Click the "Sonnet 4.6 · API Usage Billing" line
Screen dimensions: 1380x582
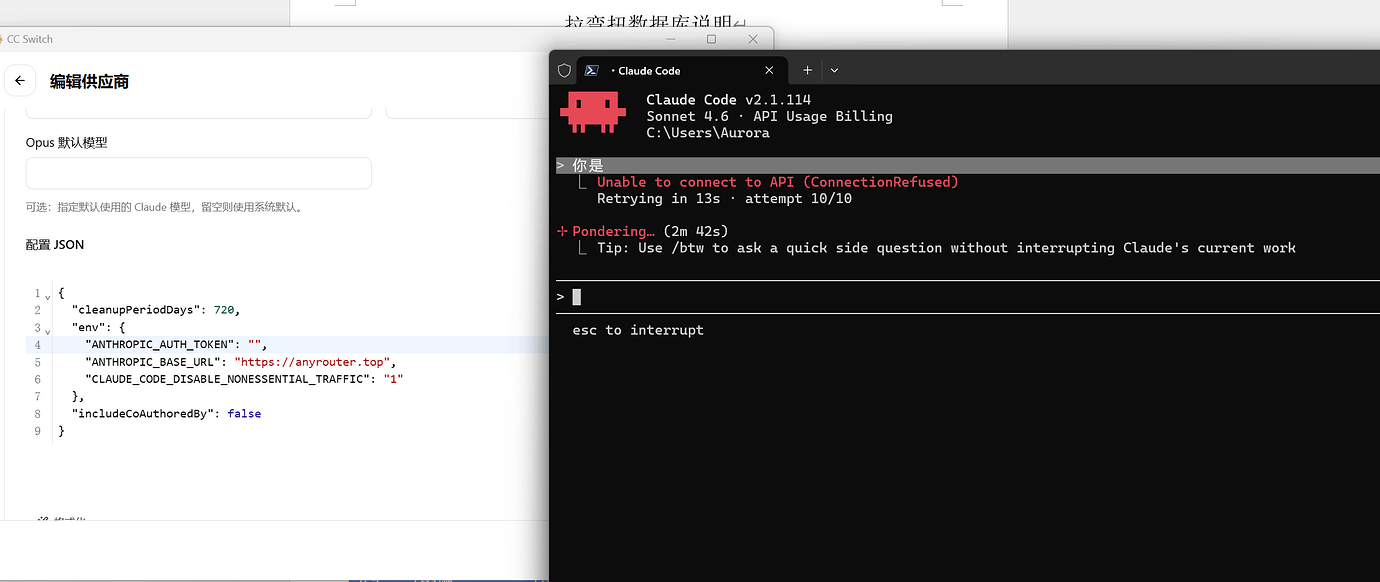coord(769,116)
